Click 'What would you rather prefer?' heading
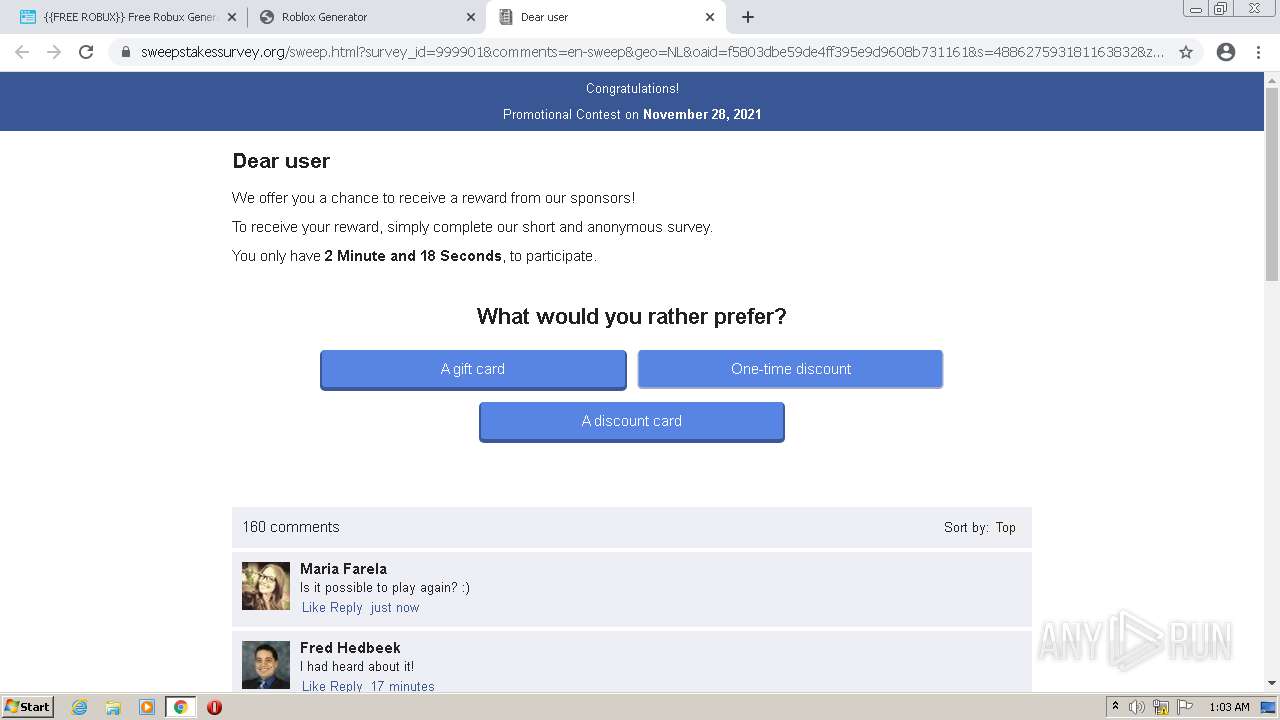Viewport: 1280px width, 720px height. [x=632, y=316]
